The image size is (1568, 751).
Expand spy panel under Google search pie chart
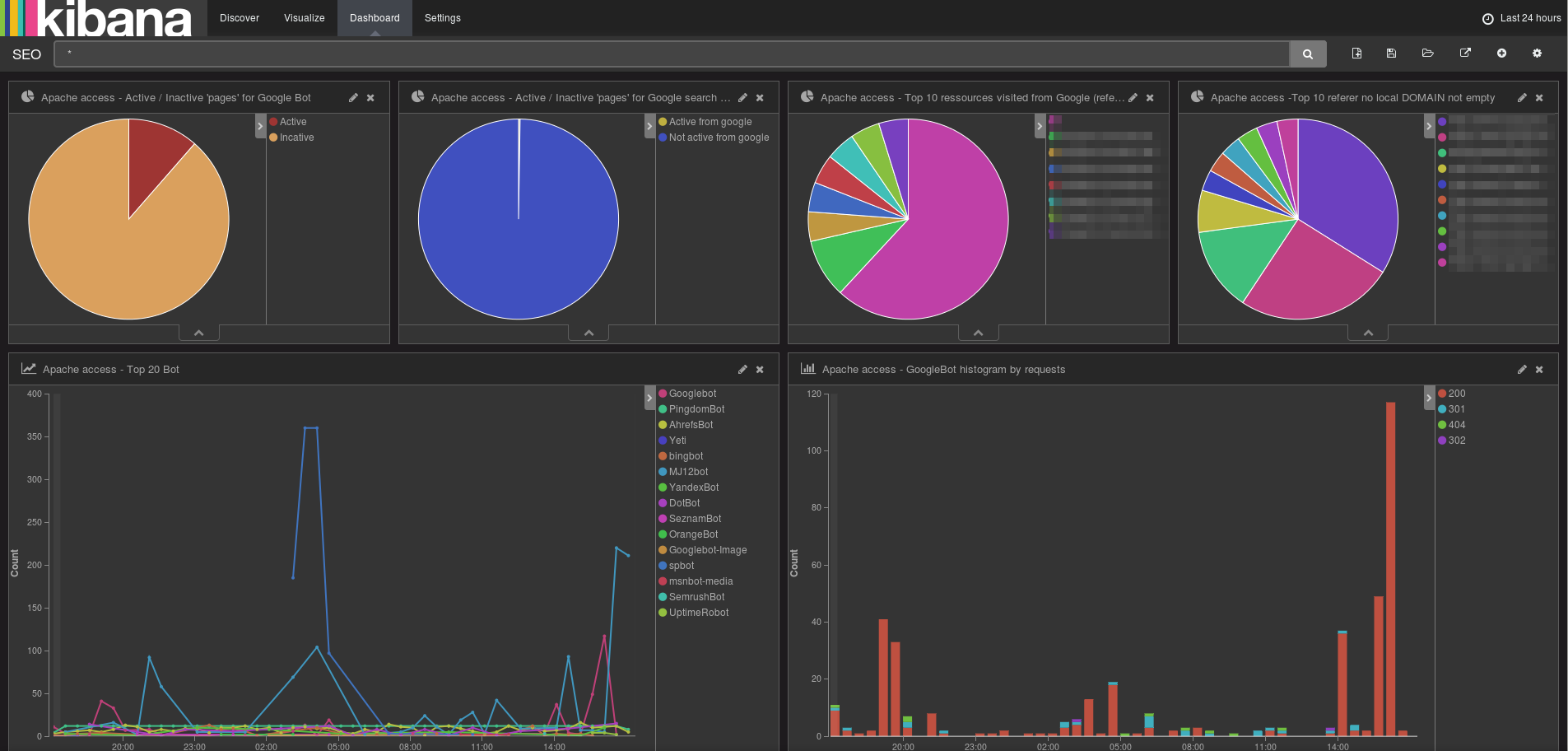coord(589,333)
